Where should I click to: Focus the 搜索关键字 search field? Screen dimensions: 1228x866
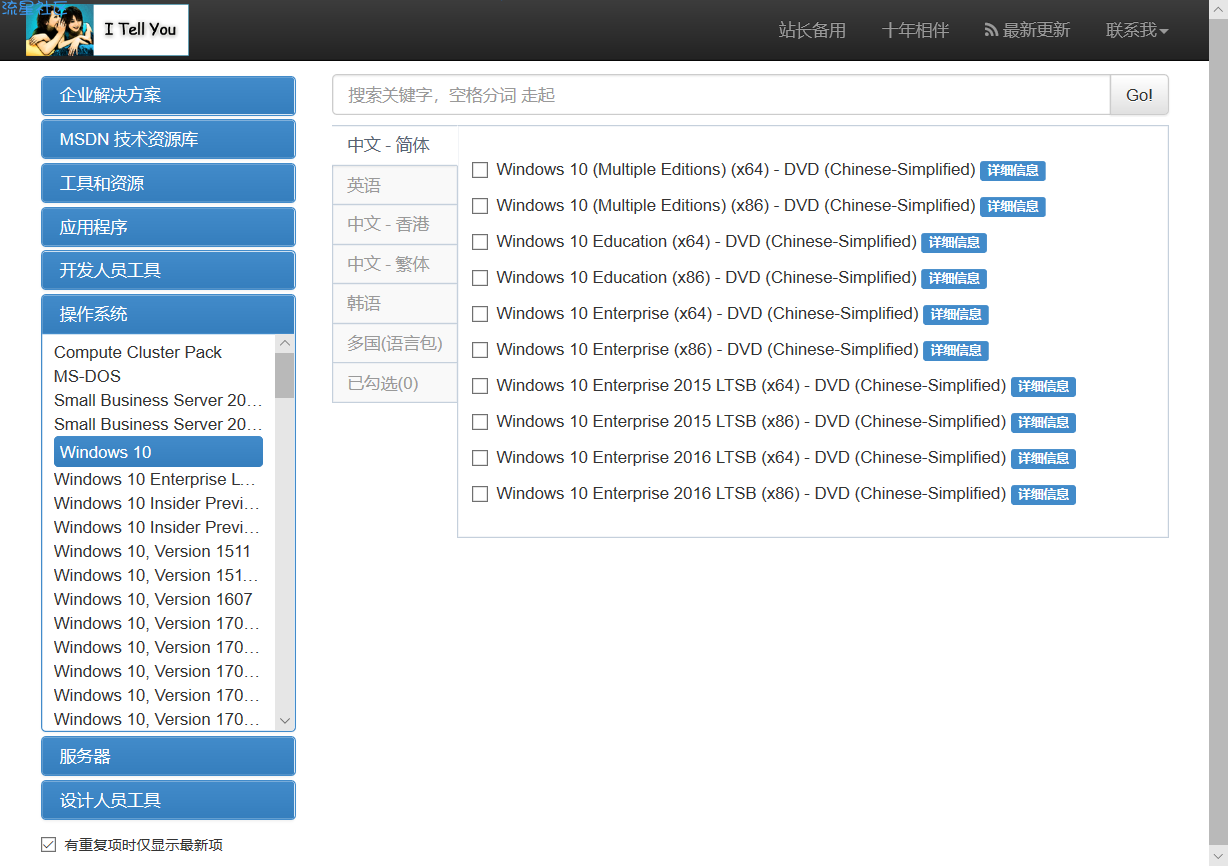click(x=721, y=95)
